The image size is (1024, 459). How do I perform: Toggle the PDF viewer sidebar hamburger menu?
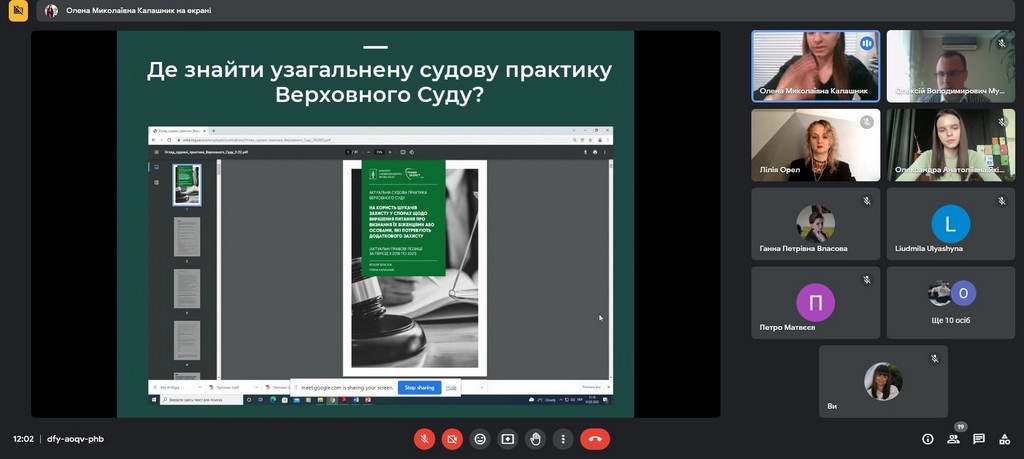point(155,152)
